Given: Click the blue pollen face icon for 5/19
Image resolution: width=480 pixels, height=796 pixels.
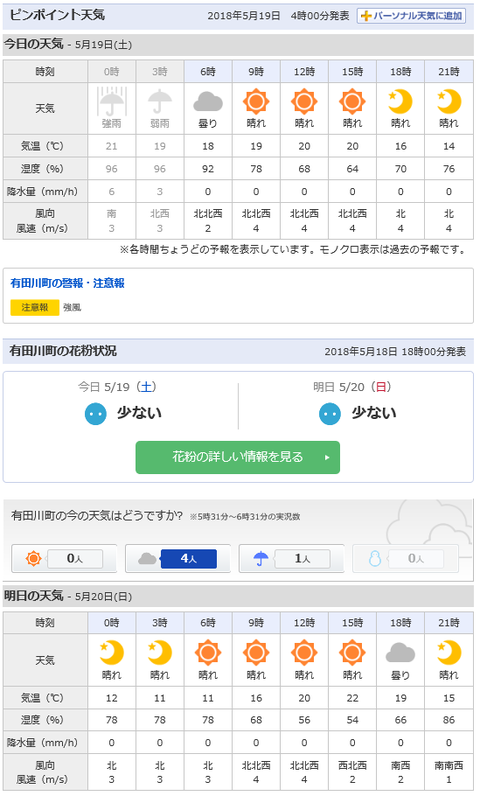Looking at the screenshot, I should pos(96,414).
